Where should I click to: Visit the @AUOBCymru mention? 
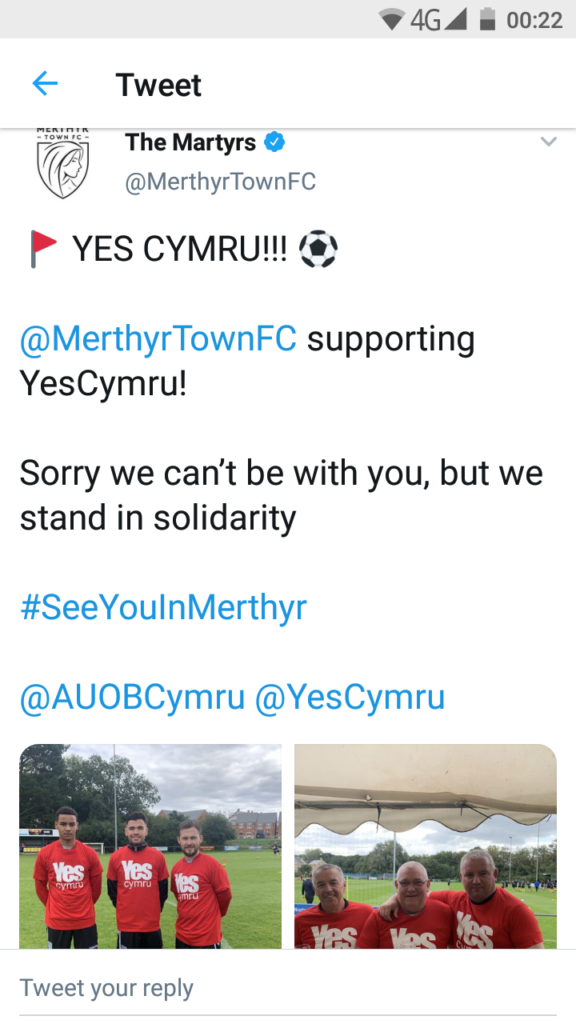click(132, 697)
